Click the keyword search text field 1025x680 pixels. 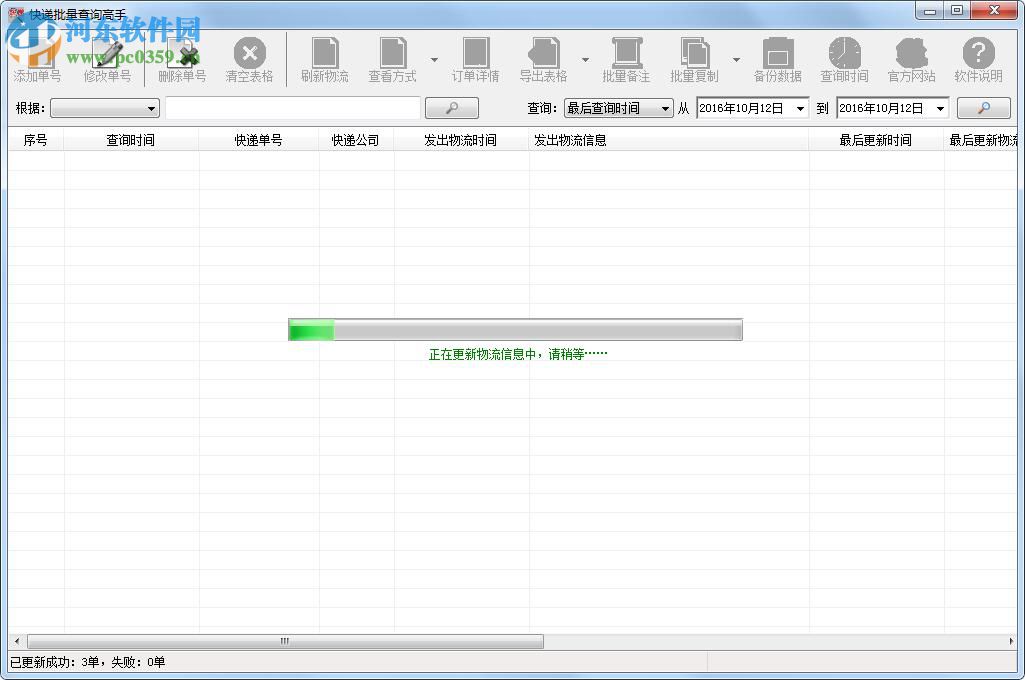[x=292, y=109]
